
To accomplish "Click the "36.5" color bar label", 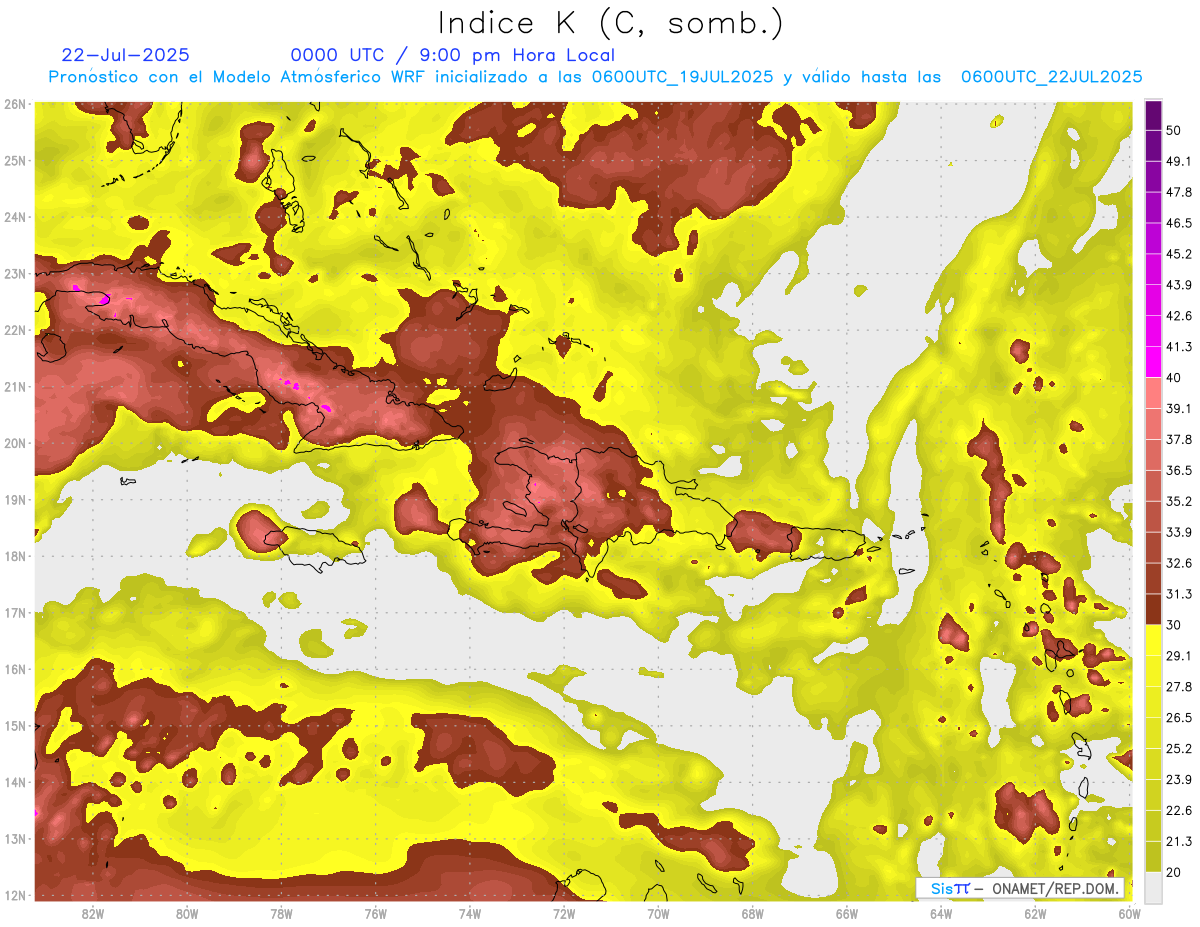I will (1178, 470).
